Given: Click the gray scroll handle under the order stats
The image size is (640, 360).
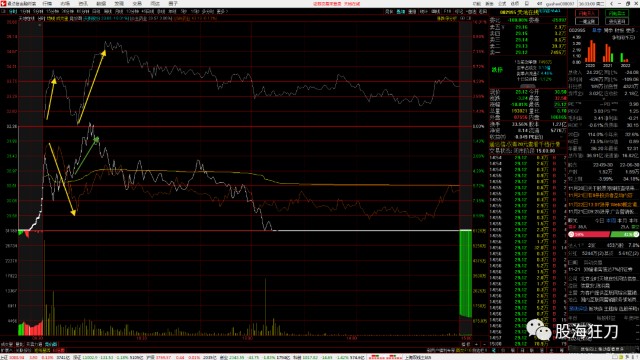Looking at the screenshot, I should [527, 86].
